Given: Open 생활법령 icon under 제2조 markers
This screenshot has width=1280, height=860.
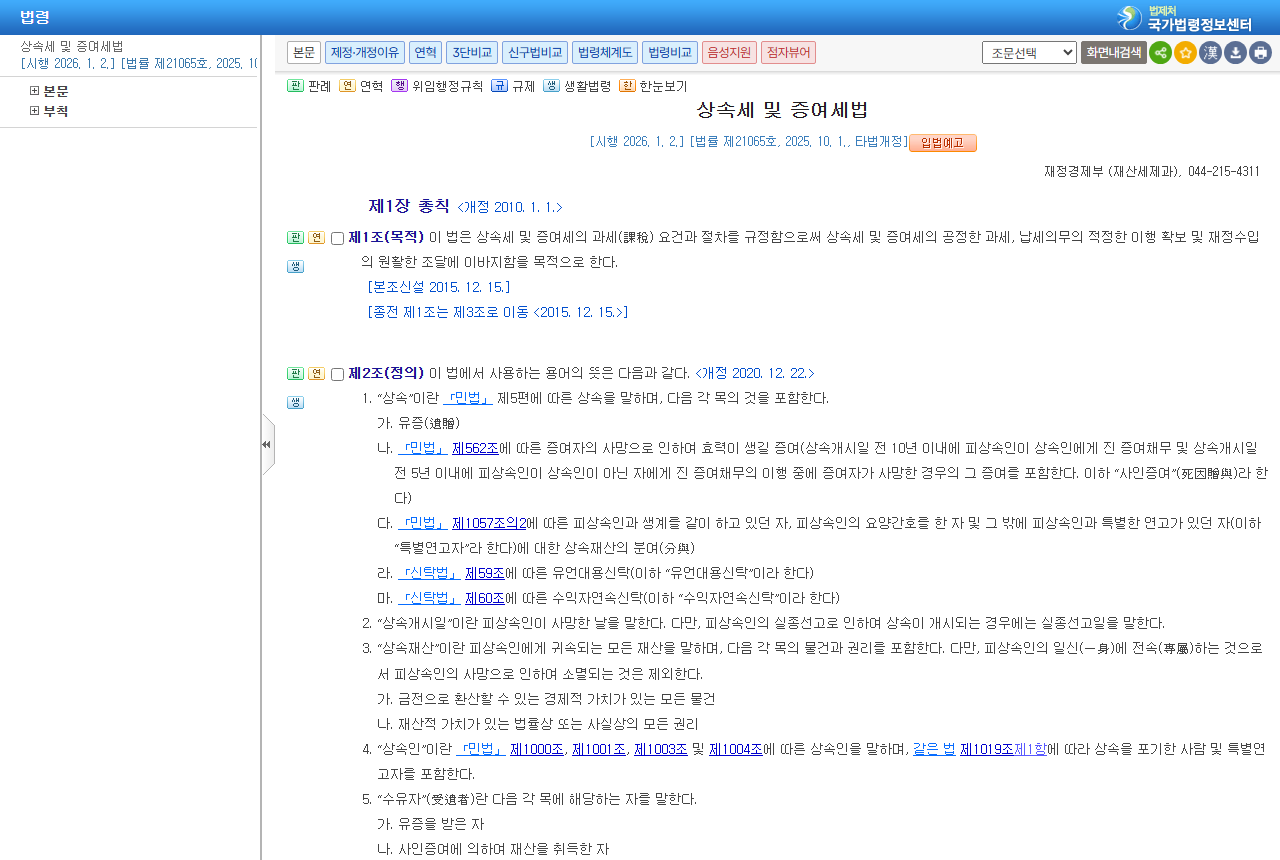Looking at the screenshot, I should [295, 402].
